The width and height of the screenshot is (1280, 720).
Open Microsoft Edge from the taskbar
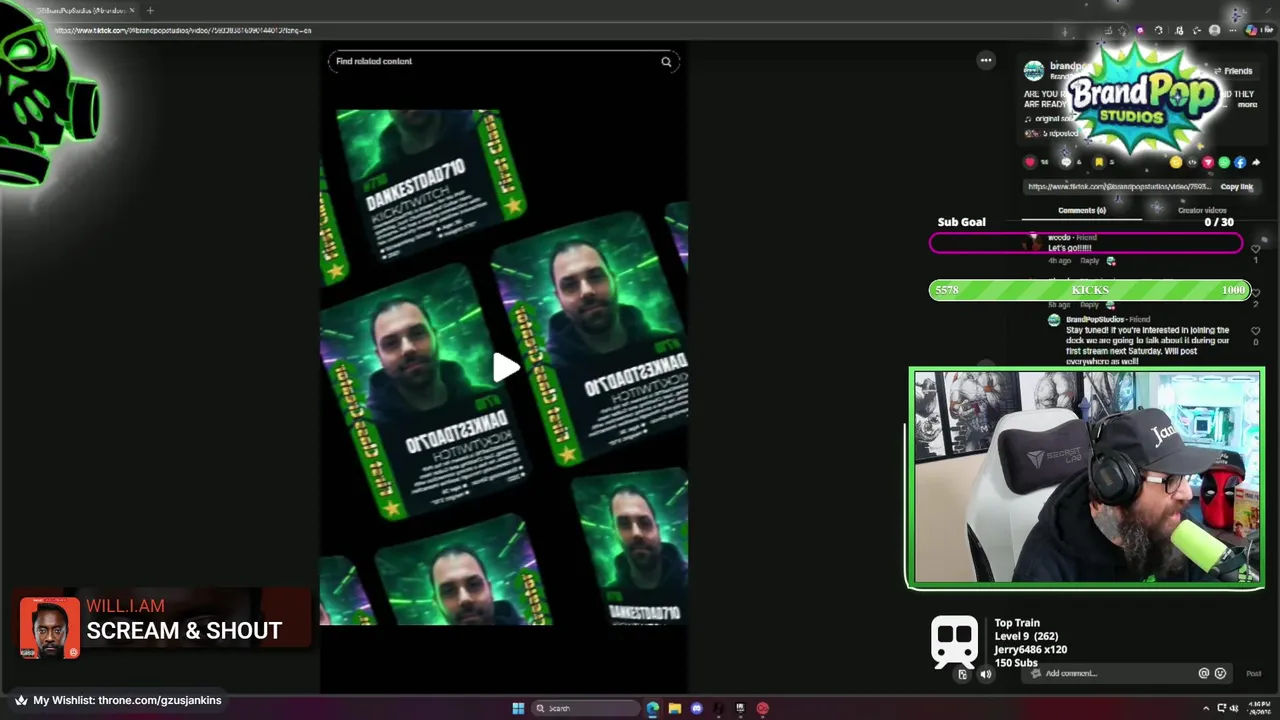pos(653,708)
